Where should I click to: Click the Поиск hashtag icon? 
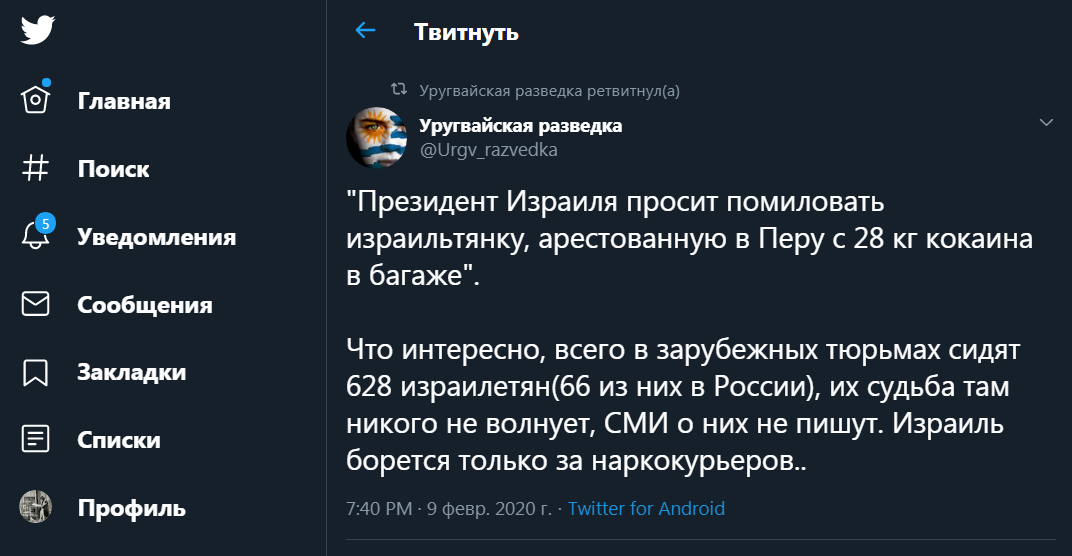(x=36, y=169)
